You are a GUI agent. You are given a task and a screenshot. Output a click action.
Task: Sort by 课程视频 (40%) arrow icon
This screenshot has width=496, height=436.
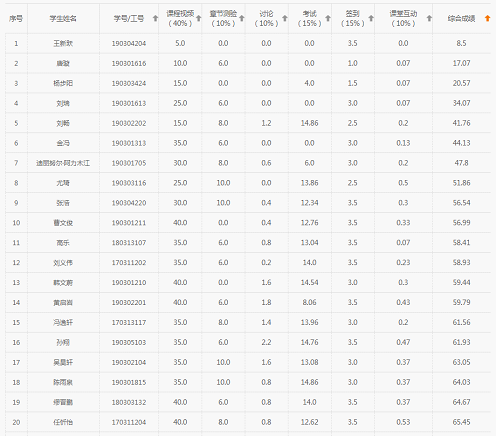pyautogui.click(x=198, y=18)
